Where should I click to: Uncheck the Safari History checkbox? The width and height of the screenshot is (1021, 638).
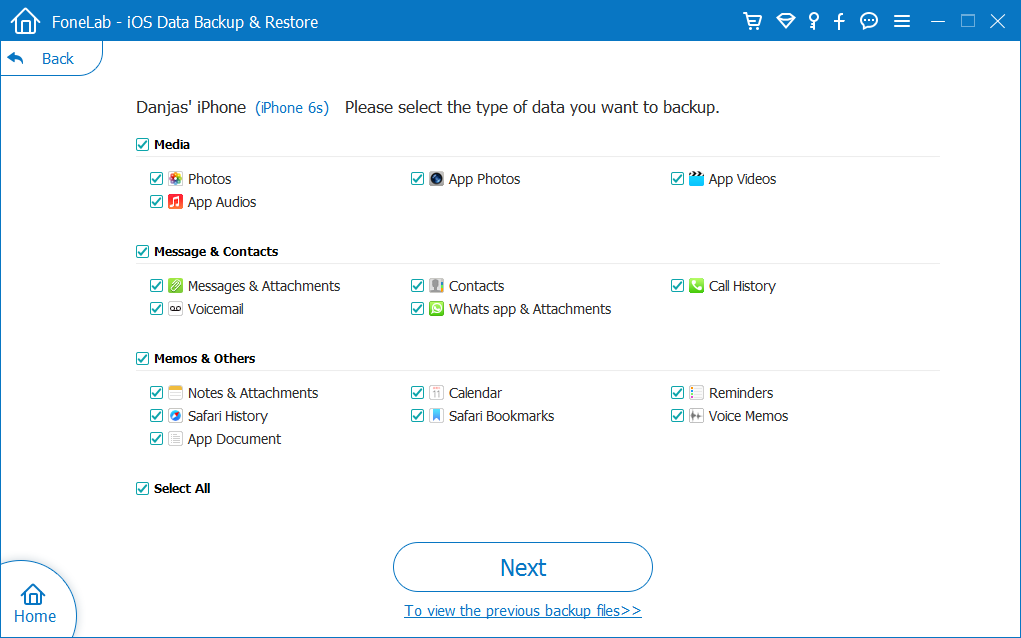(x=156, y=415)
